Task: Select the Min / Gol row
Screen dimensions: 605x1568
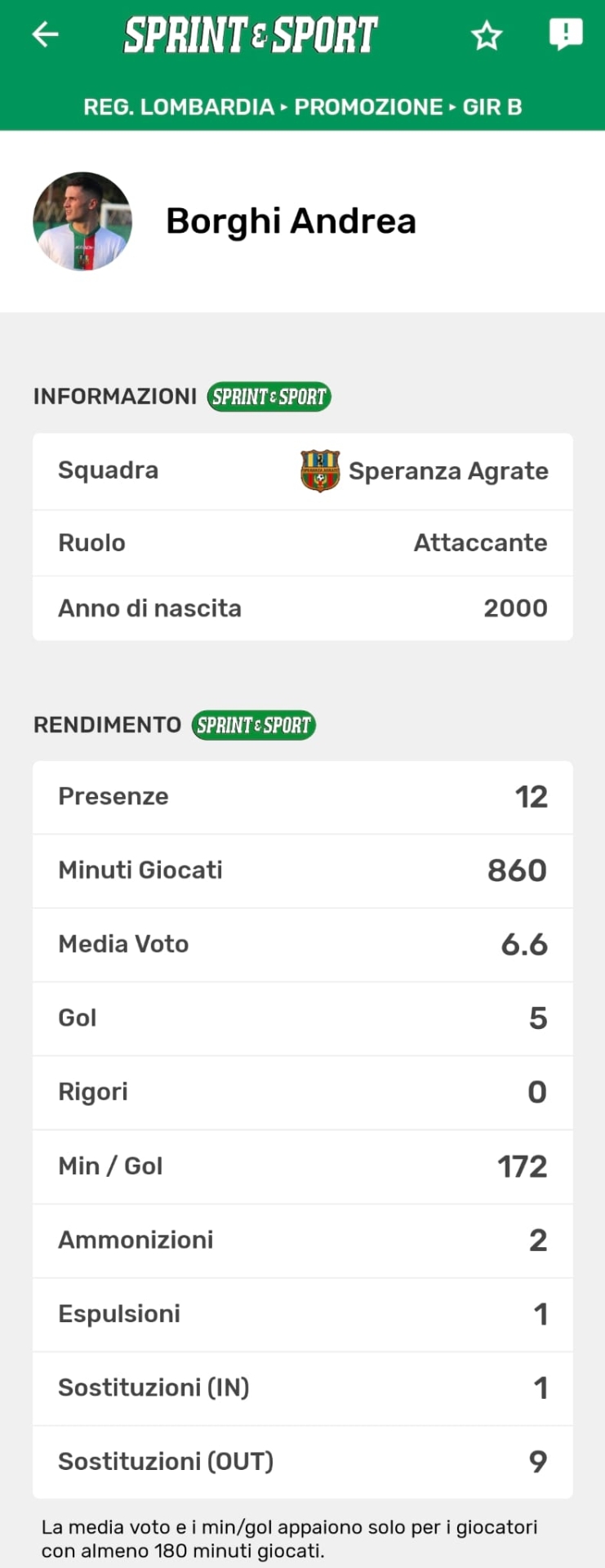Action: 303,1166
